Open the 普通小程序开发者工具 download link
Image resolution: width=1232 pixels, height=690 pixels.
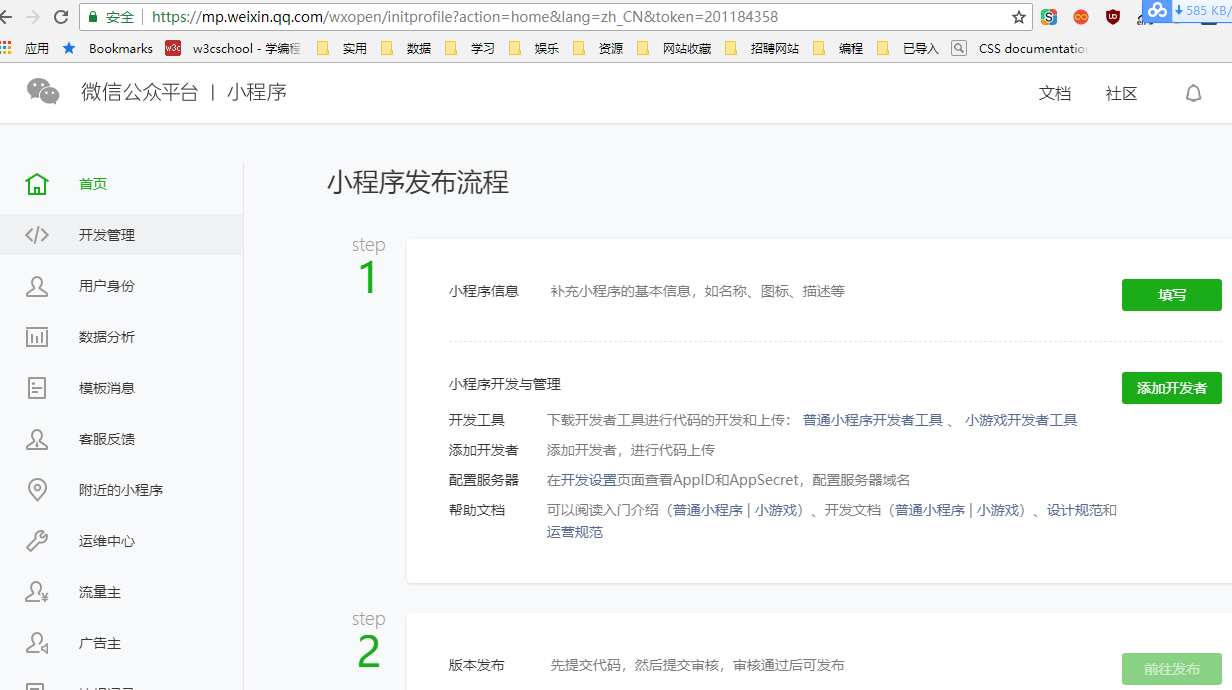873,420
